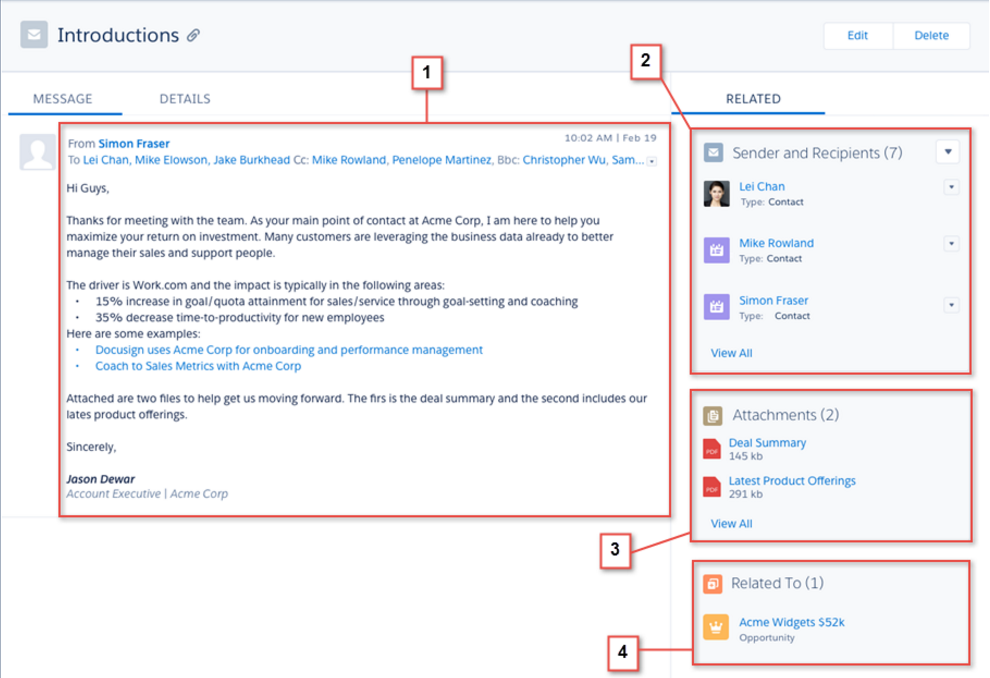Click the Sender and Recipients envelope icon
This screenshot has height=678, width=990.
(x=713, y=152)
